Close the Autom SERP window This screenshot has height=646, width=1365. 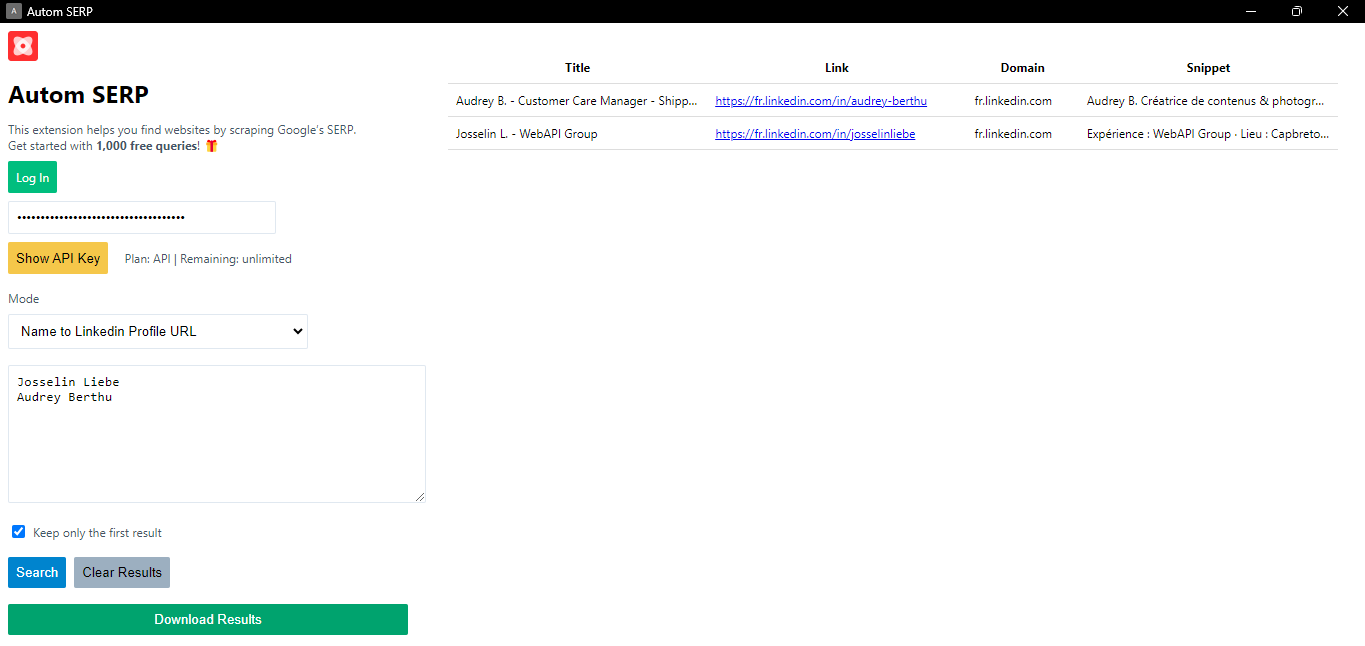click(x=1342, y=11)
